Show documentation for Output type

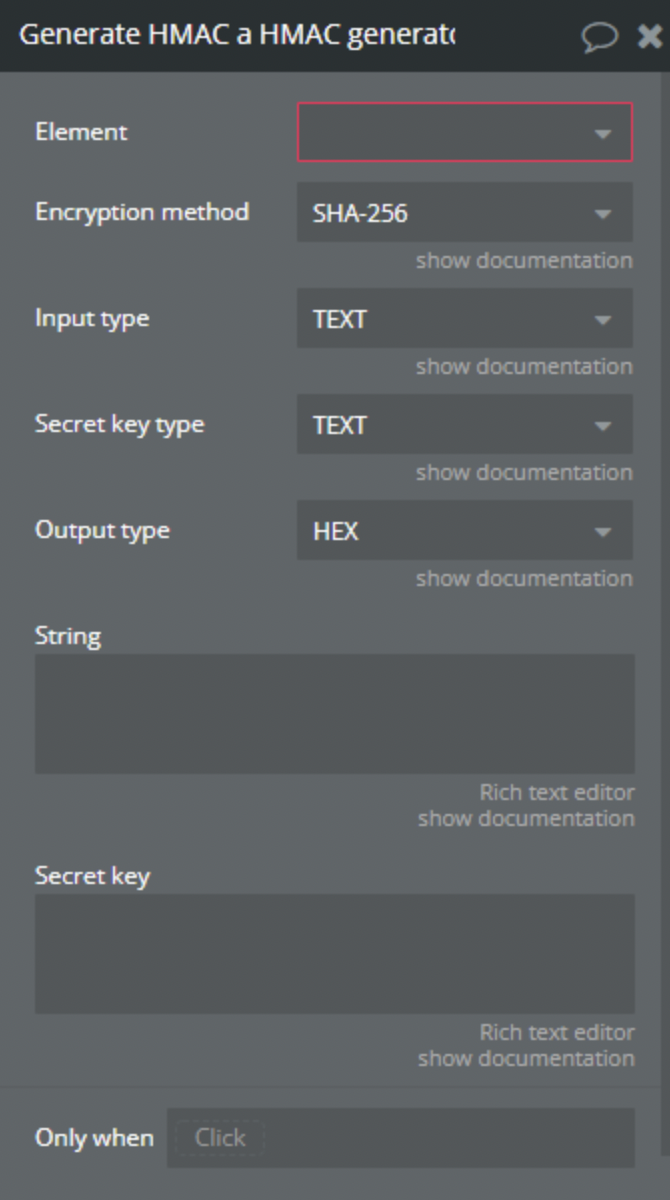click(x=524, y=579)
